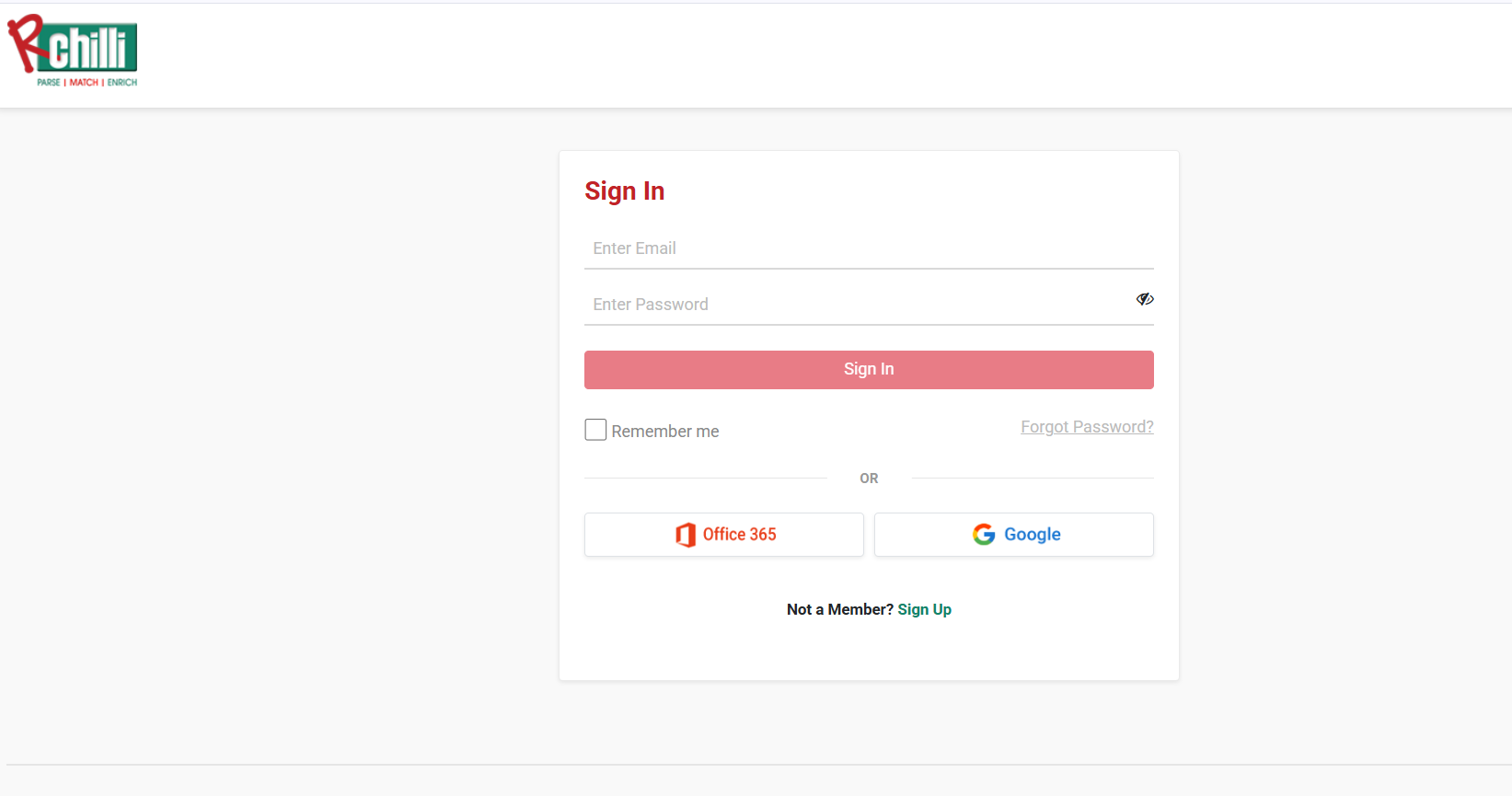1512x796 pixels.
Task: Enable the Remember me checkbox
Action: (x=595, y=430)
